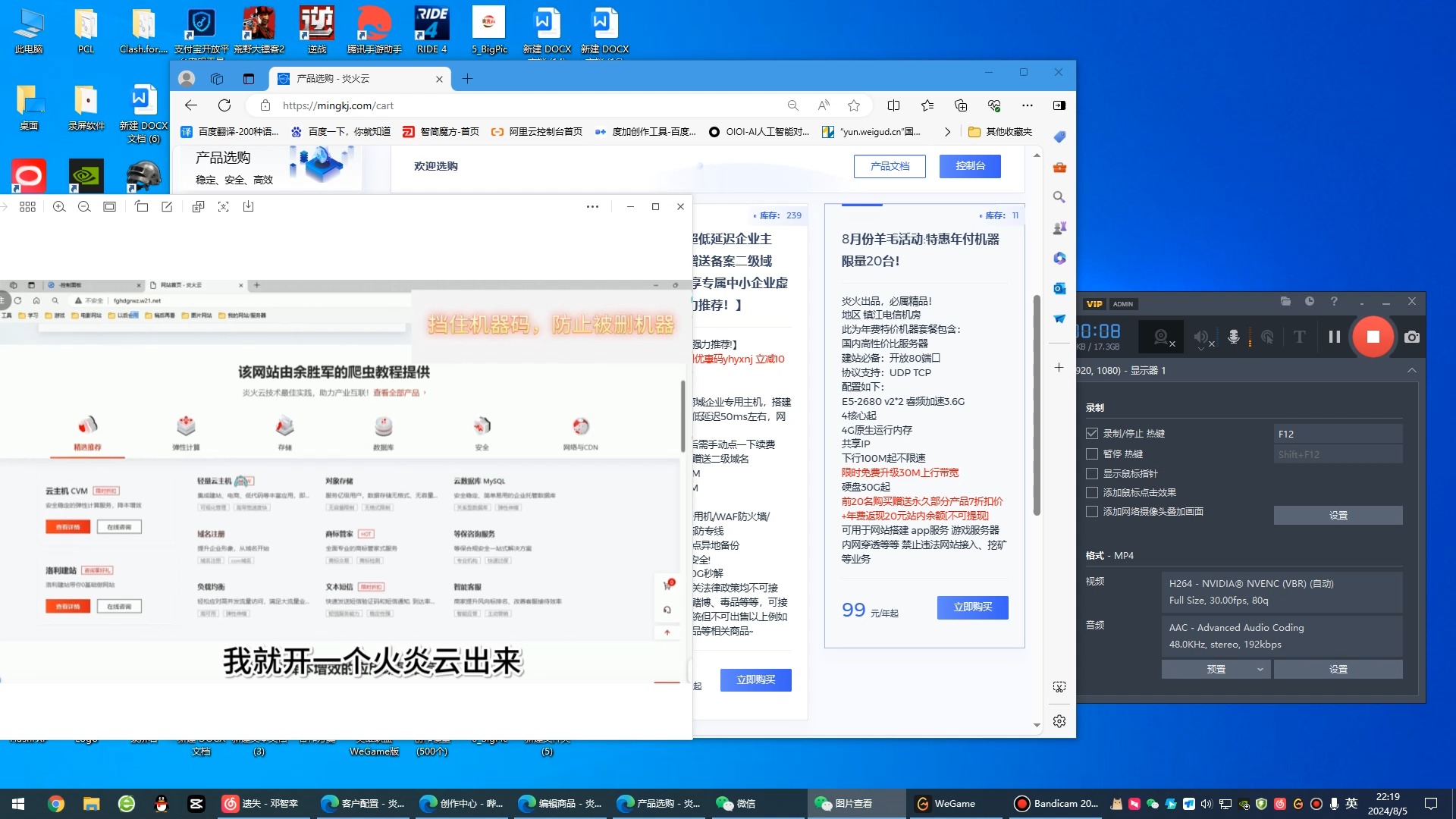Toggle Bandicam mouse click effect icon
The image size is (1456, 819).
1267,337
